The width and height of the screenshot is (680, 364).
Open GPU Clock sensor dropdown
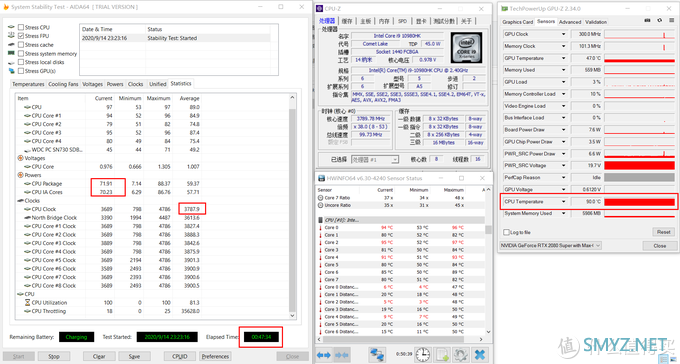(x=564, y=34)
